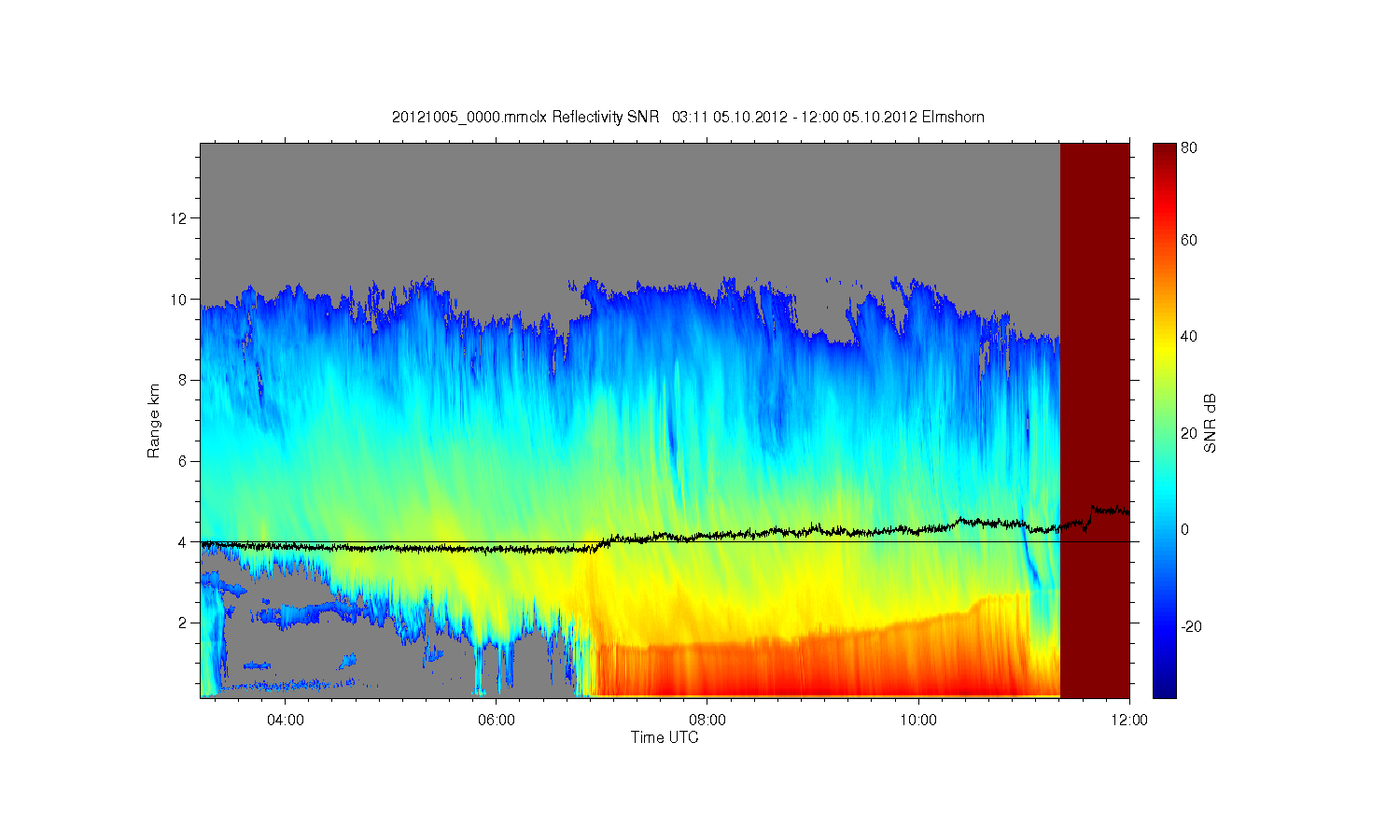The image size is (1400, 840).
Task: Click the colorbar value 20
Action: pyautogui.click(x=1189, y=432)
